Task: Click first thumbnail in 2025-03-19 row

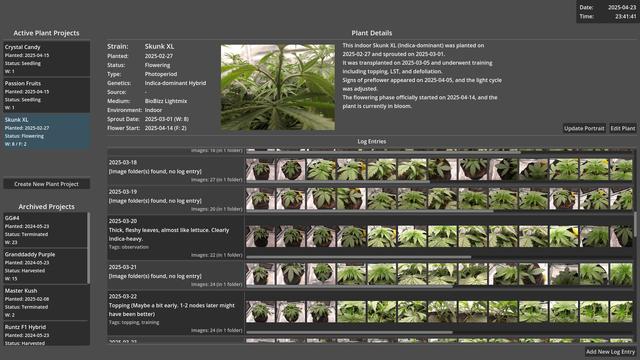Action: coord(261,199)
